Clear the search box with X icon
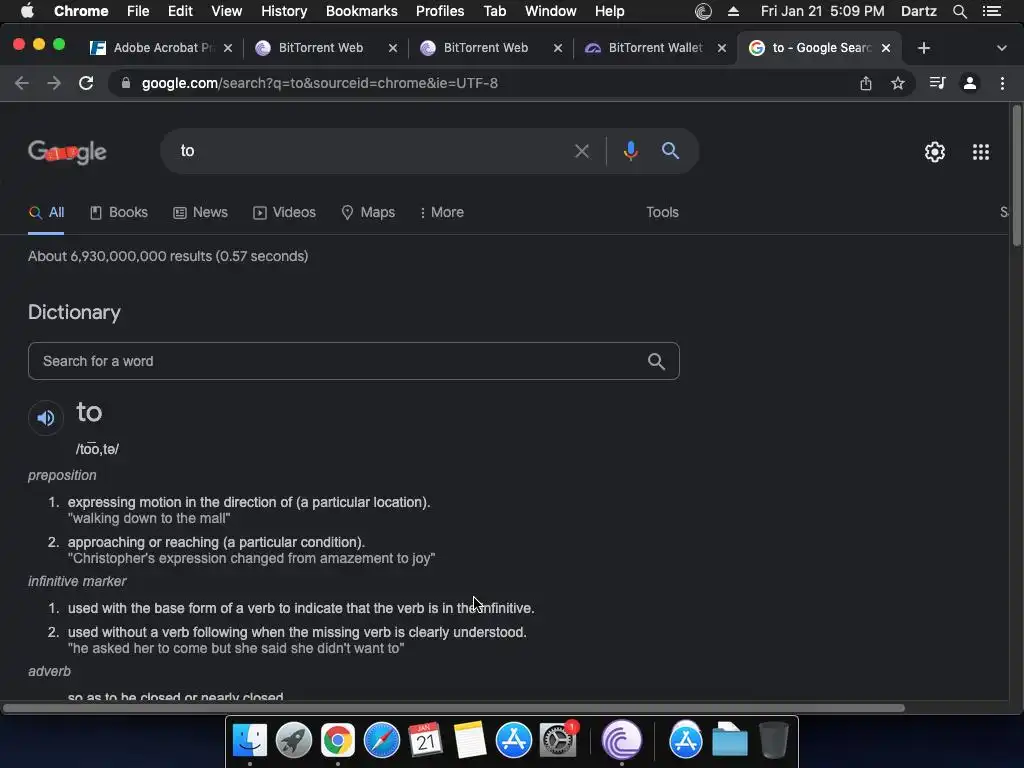This screenshot has width=1024, height=768. pyautogui.click(x=581, y=152)
